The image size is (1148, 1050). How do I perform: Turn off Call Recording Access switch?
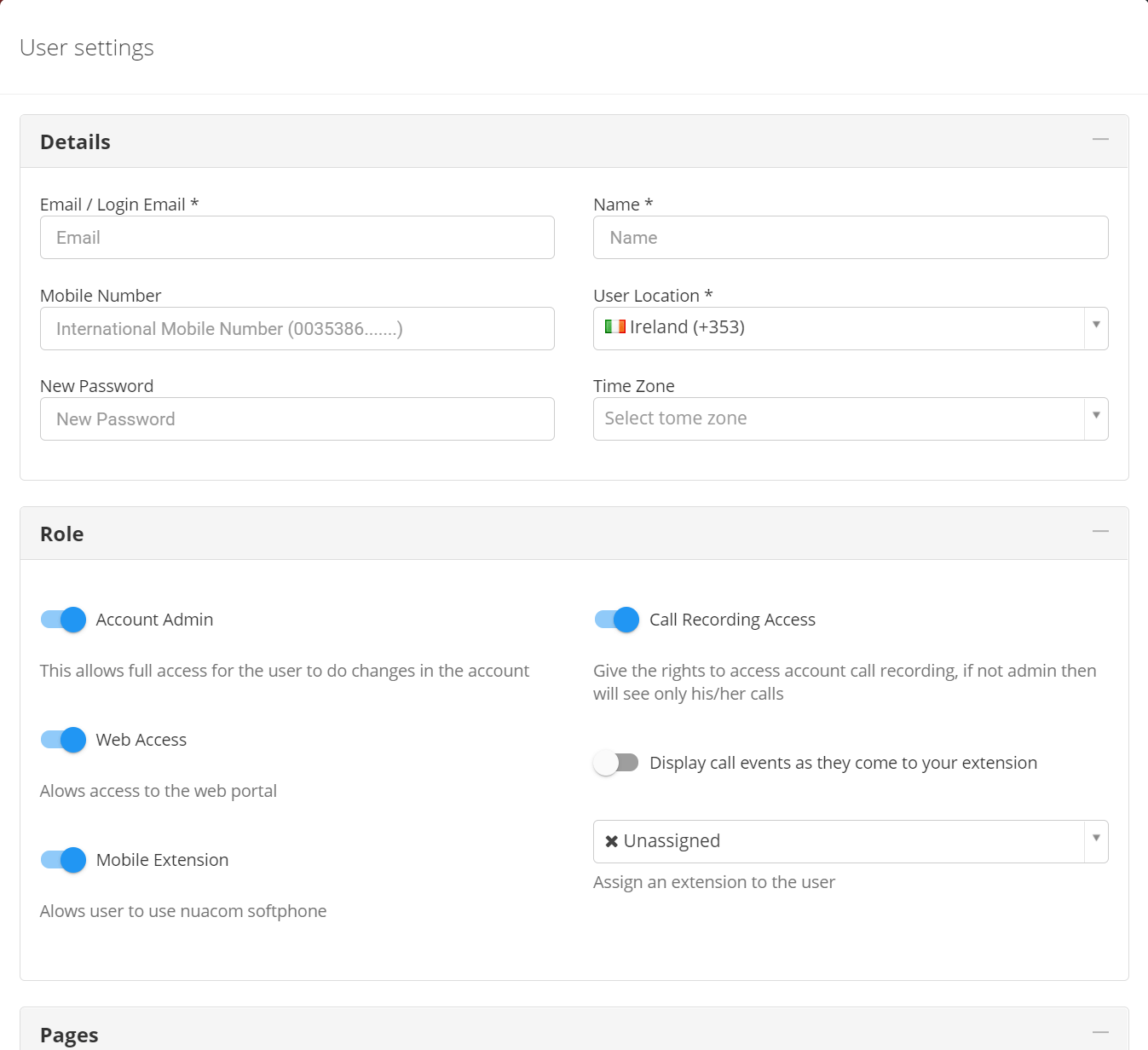coord(617,620)
